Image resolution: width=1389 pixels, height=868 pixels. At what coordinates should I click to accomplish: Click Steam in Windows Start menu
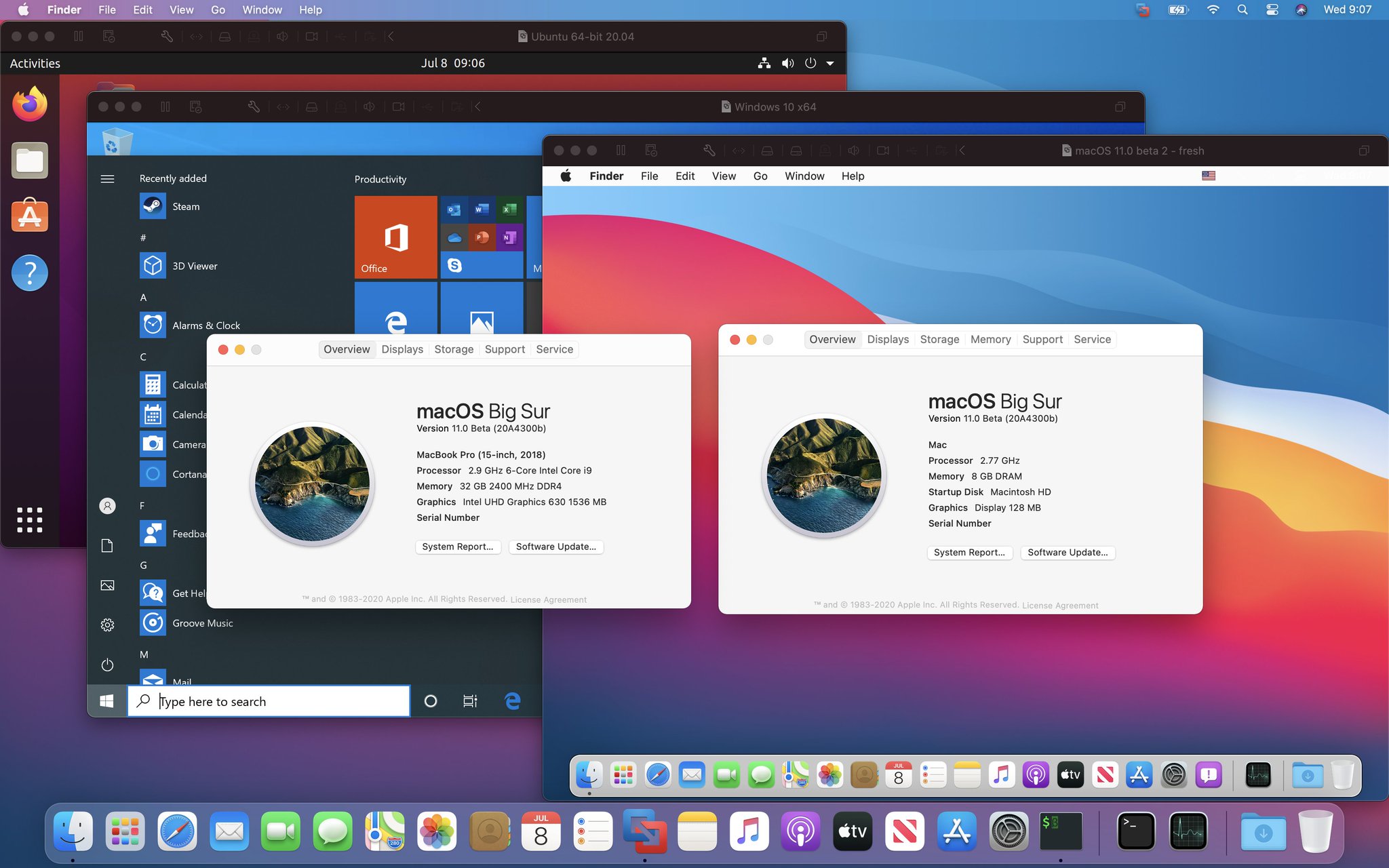coord(170,206)
